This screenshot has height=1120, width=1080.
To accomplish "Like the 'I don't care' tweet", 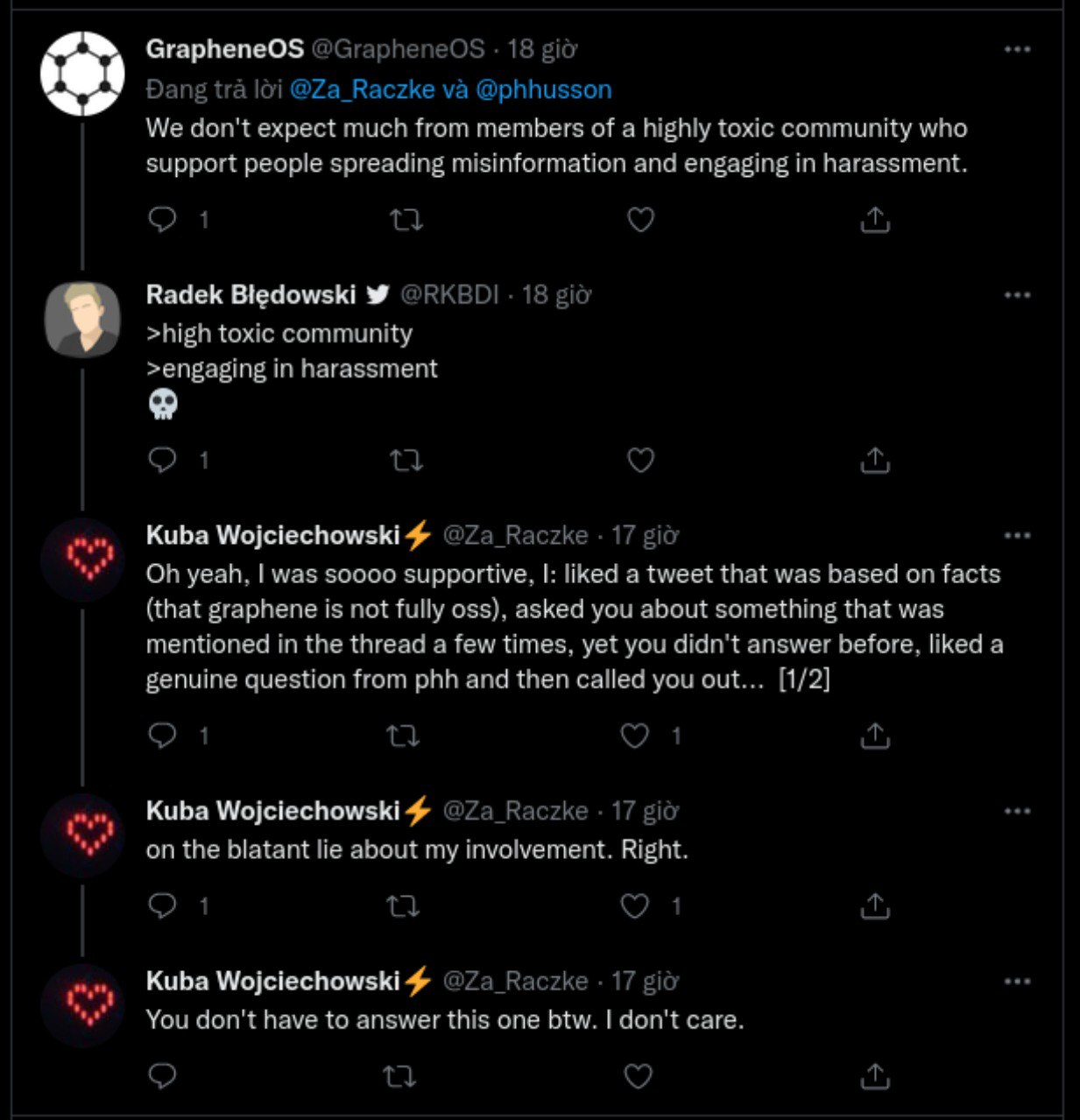I will tap(638, 1075).
